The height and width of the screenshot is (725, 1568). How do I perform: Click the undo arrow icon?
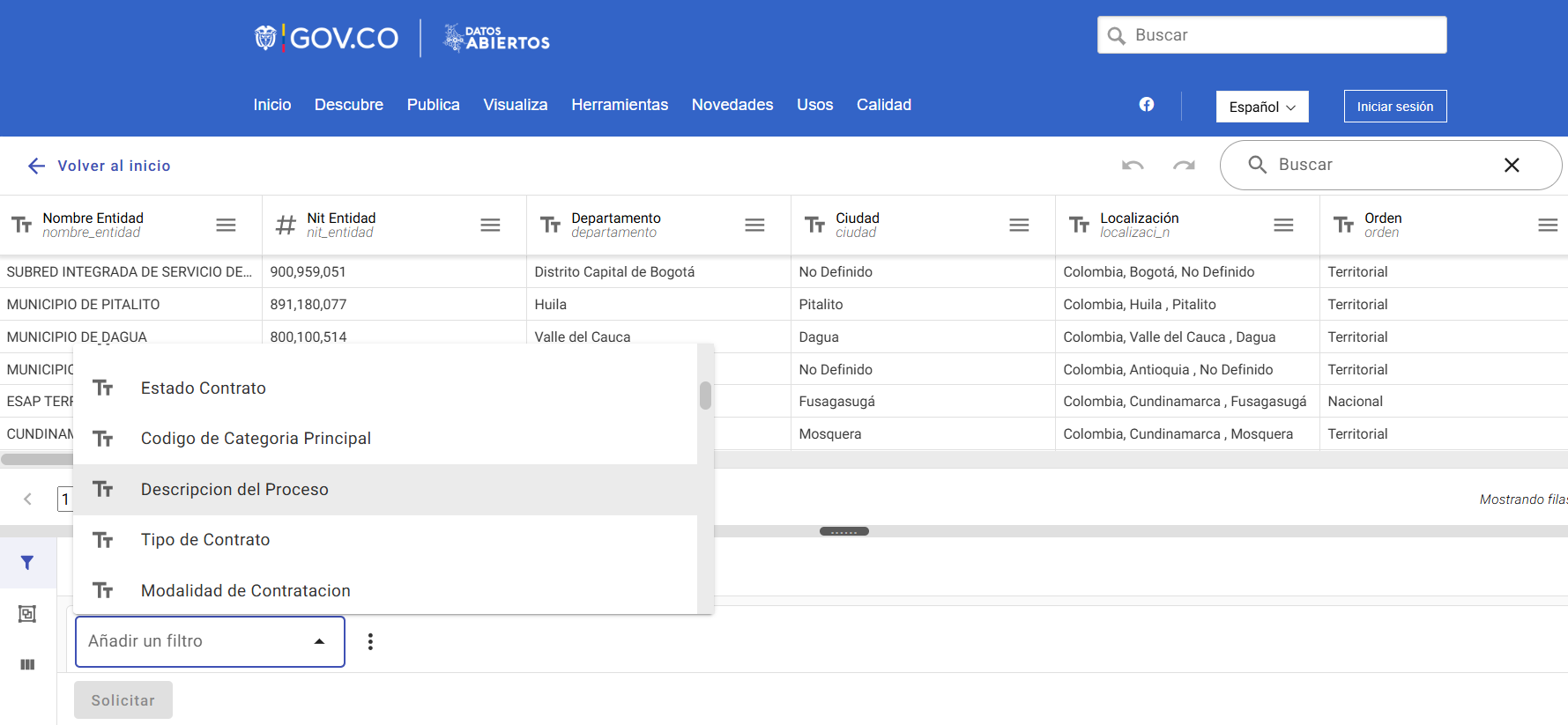pos(1133,165)
